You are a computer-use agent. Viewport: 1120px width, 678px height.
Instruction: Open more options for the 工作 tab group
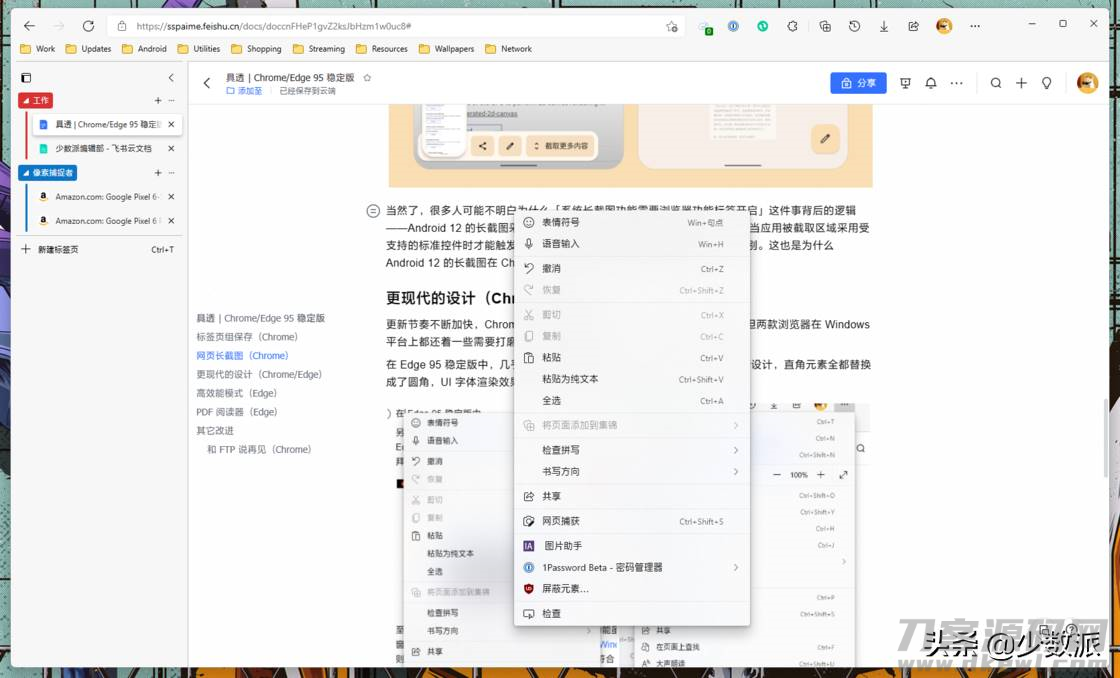pyautogui.click(x=171, y=101)
